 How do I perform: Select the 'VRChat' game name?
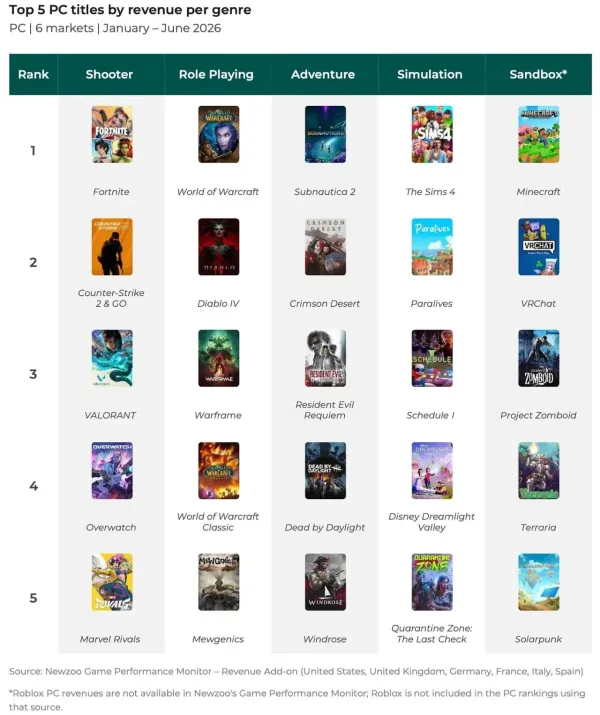(x=538, y=304)
